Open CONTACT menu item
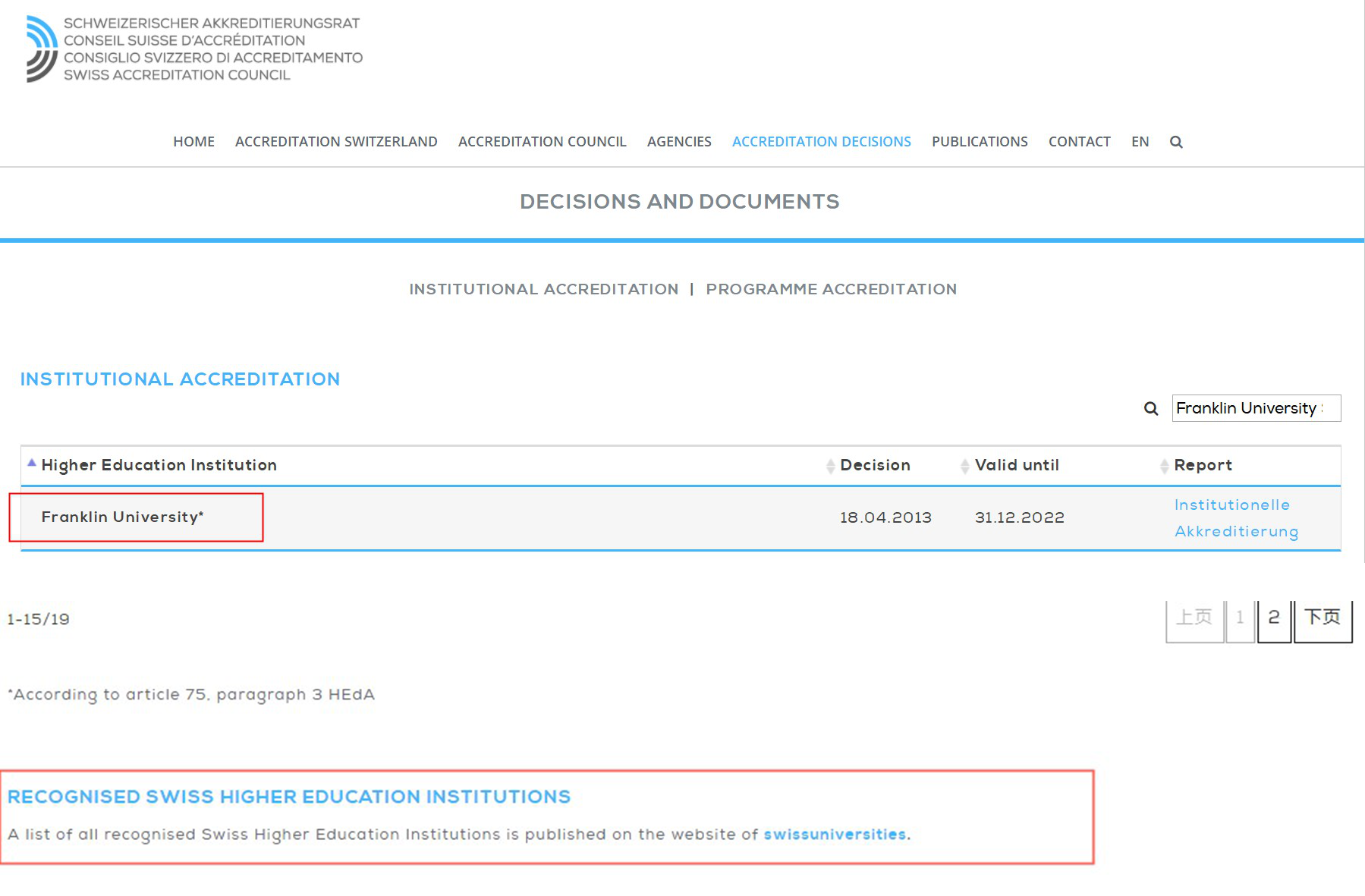 1079,142
